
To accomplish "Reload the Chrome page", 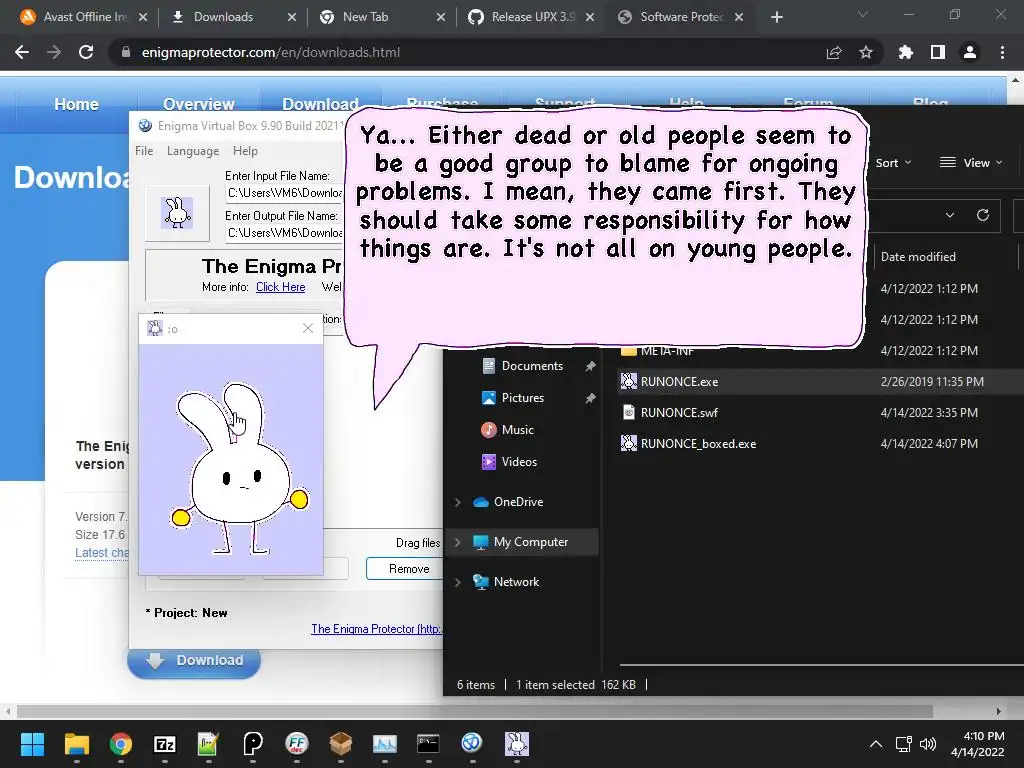I will [x=86, y=52].
